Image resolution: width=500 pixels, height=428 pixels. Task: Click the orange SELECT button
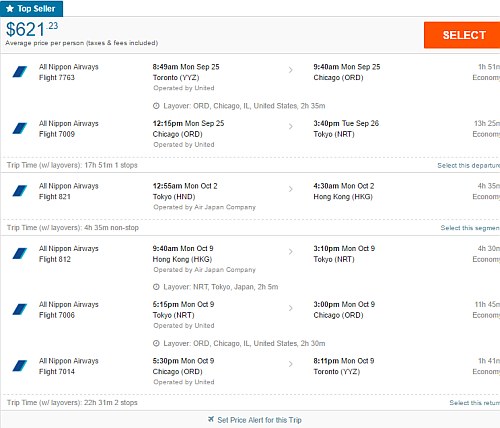[462, 35]
